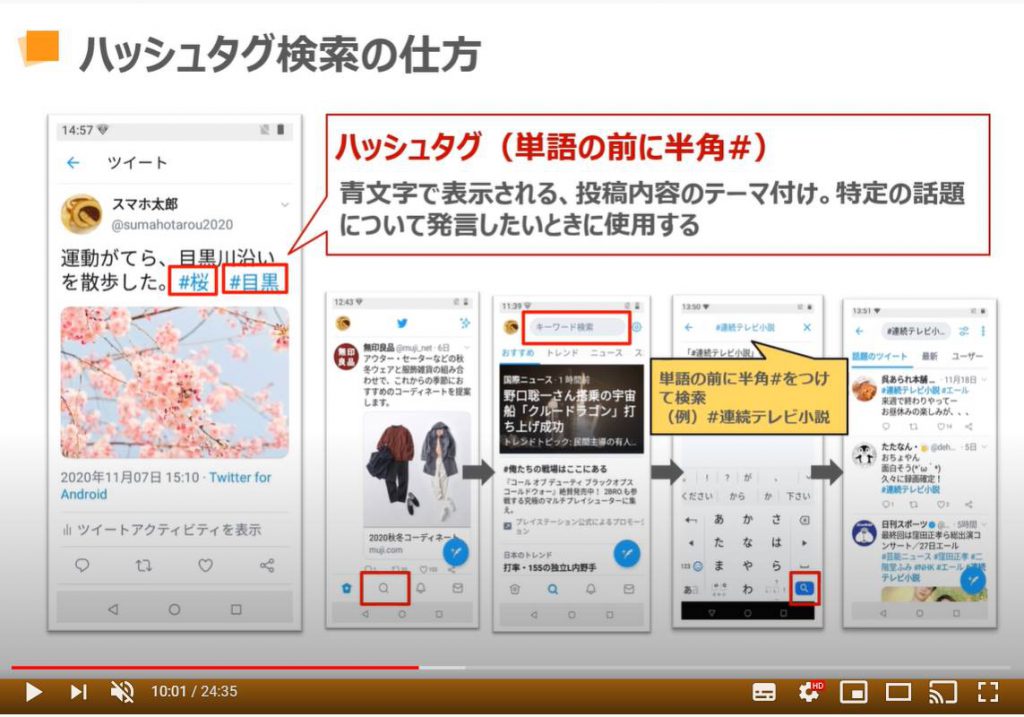The height and width of the screenshot is (717, 1024).
Task: Click the heart icon to like the tweet
Action: pos(206,566)
